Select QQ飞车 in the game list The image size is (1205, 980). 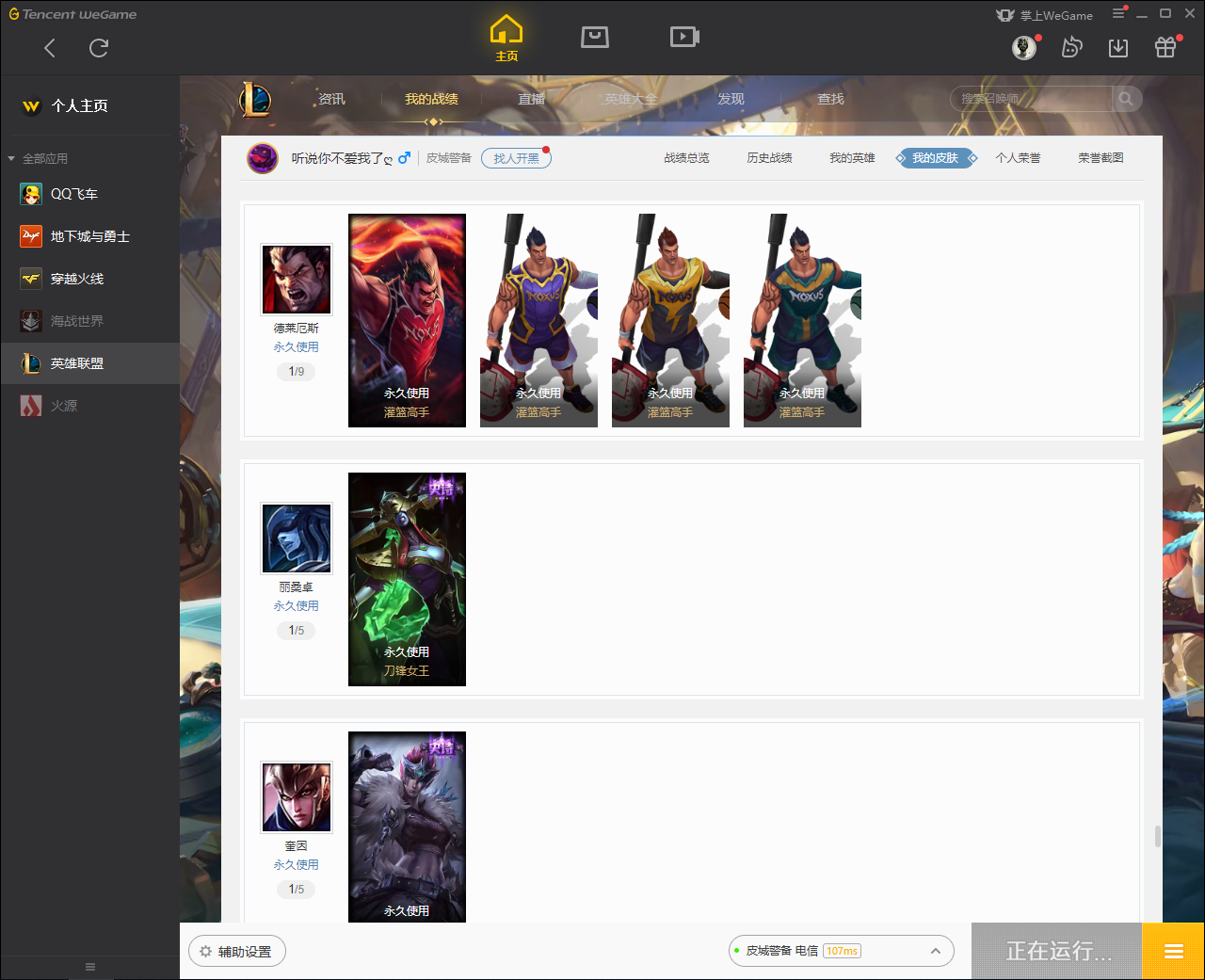(89, 194)
